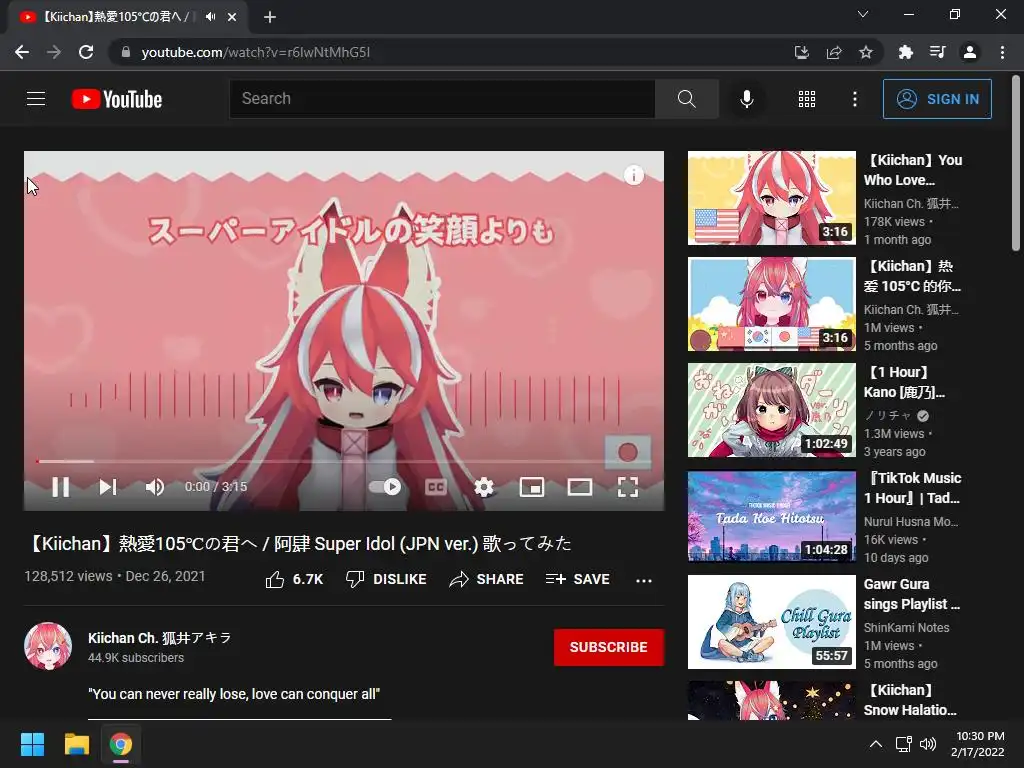
Task: Mute the video volume speaker
Action: [155, 487]
